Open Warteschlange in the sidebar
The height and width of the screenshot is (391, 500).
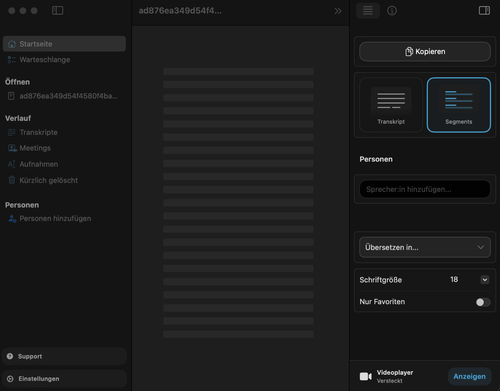(64, 60)
